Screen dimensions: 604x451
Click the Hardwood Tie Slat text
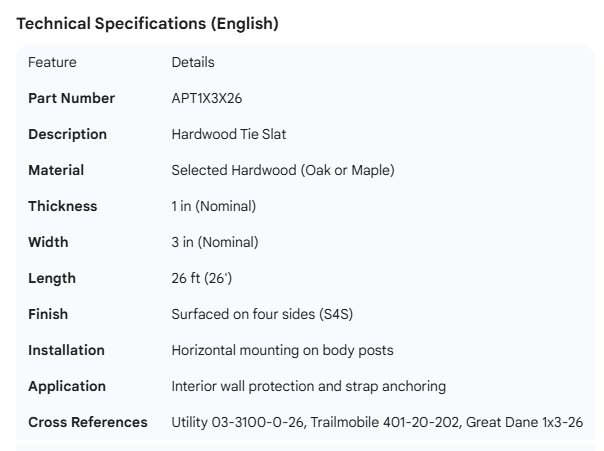coord(229,134)
